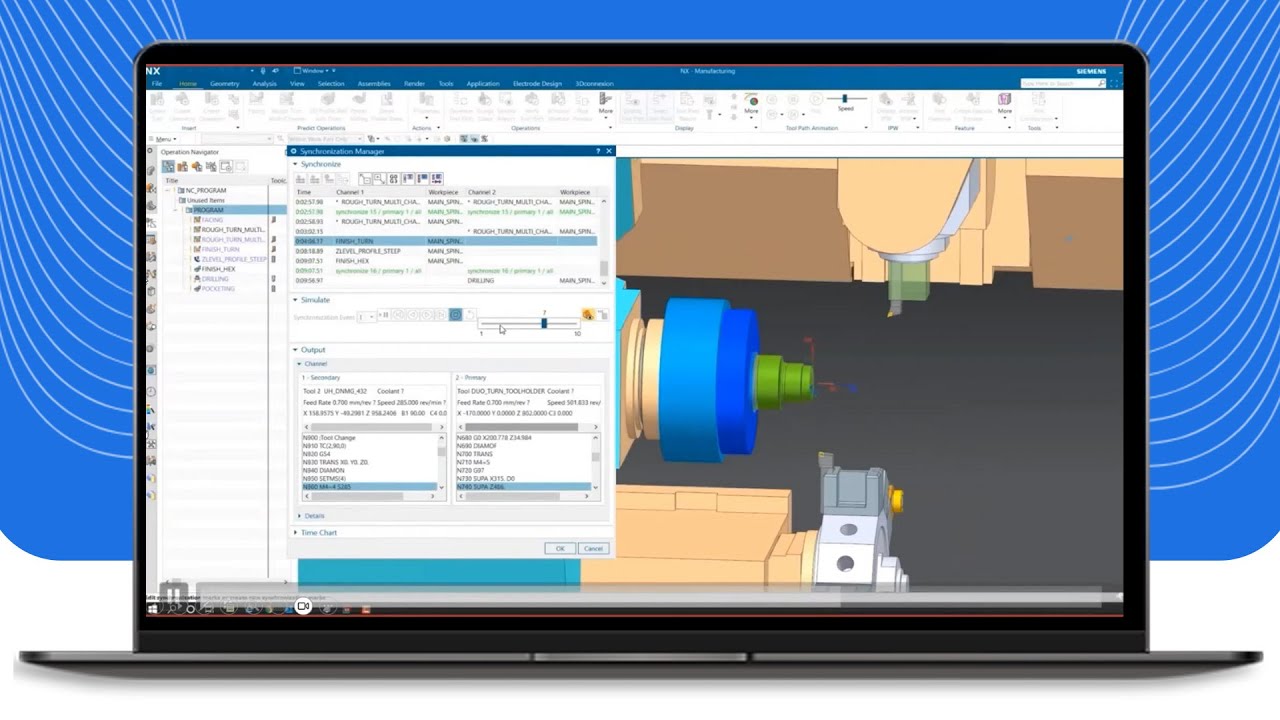The height and width of the screenshot is (720, 1280).
Task: Click rightmost icon in Synchronize toolbar
Action: (x=436, y=179)
